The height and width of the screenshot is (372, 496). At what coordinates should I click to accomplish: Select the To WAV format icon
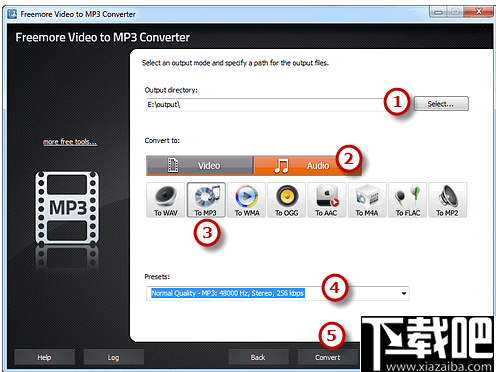(x=165, y=200)
